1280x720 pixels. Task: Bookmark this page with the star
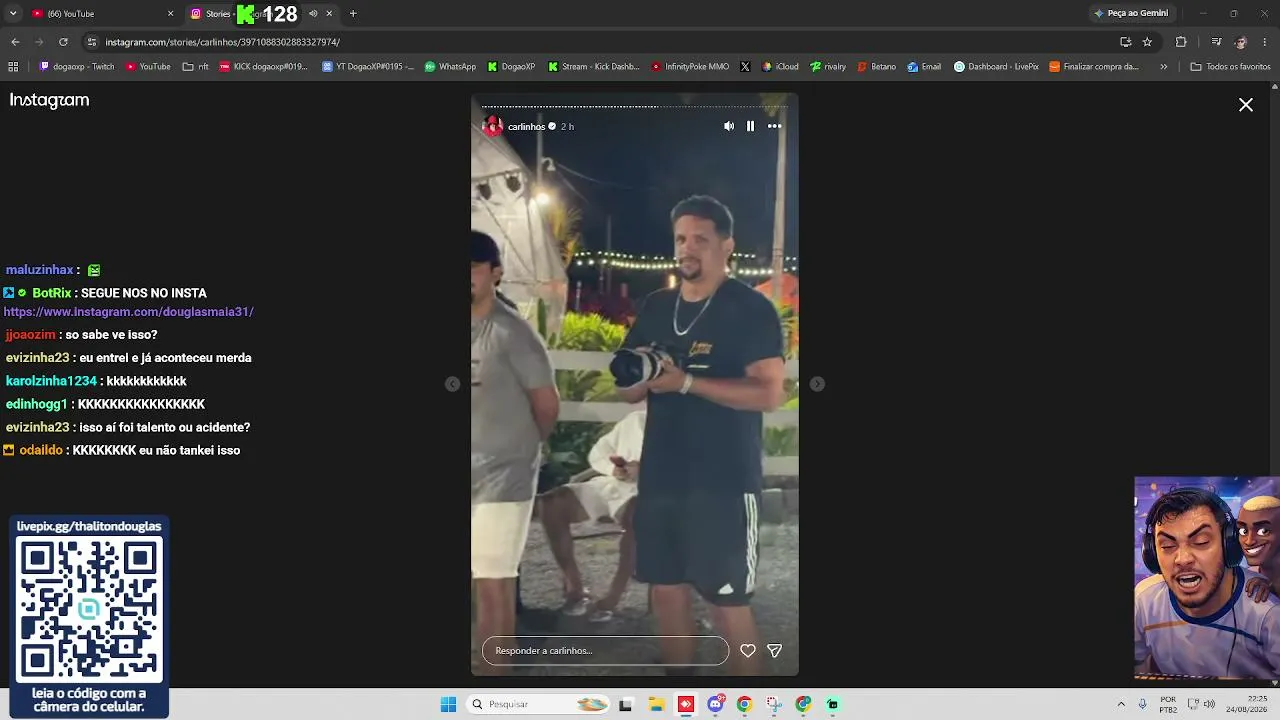click(x=1147, y=42)
